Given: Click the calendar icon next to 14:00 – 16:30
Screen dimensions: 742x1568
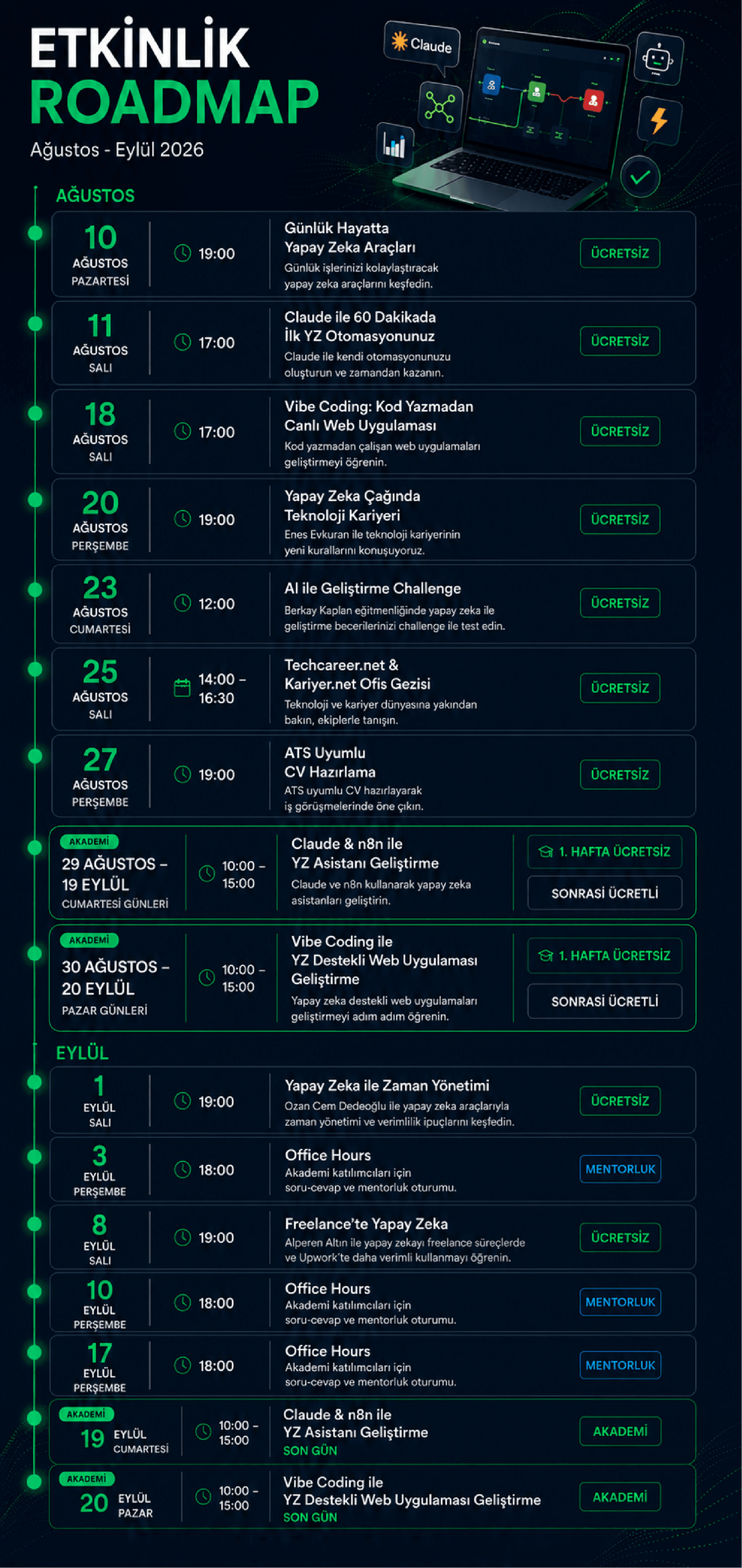Looking at the screenshot, I should pos(182,688).
